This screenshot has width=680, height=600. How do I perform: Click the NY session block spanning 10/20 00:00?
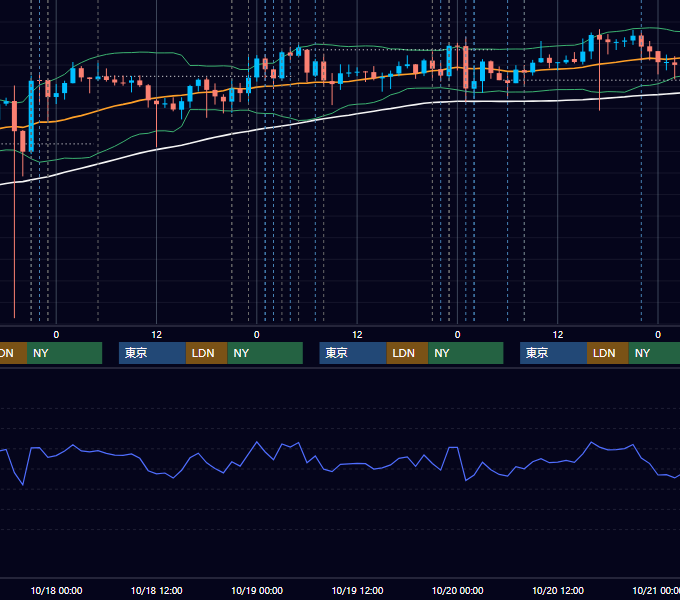point(466,353)
